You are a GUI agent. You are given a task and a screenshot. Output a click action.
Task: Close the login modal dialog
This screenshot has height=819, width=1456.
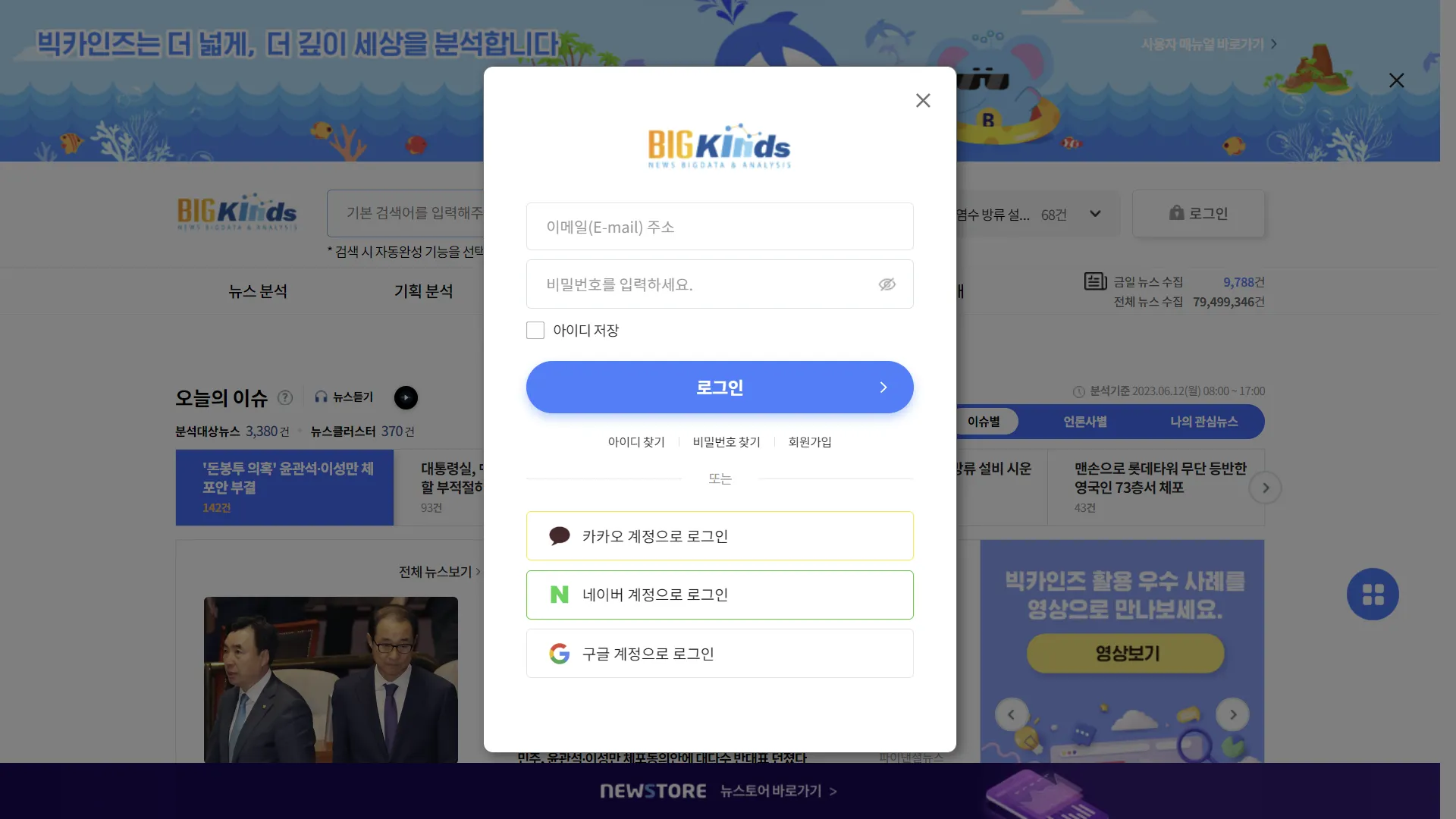923,101
